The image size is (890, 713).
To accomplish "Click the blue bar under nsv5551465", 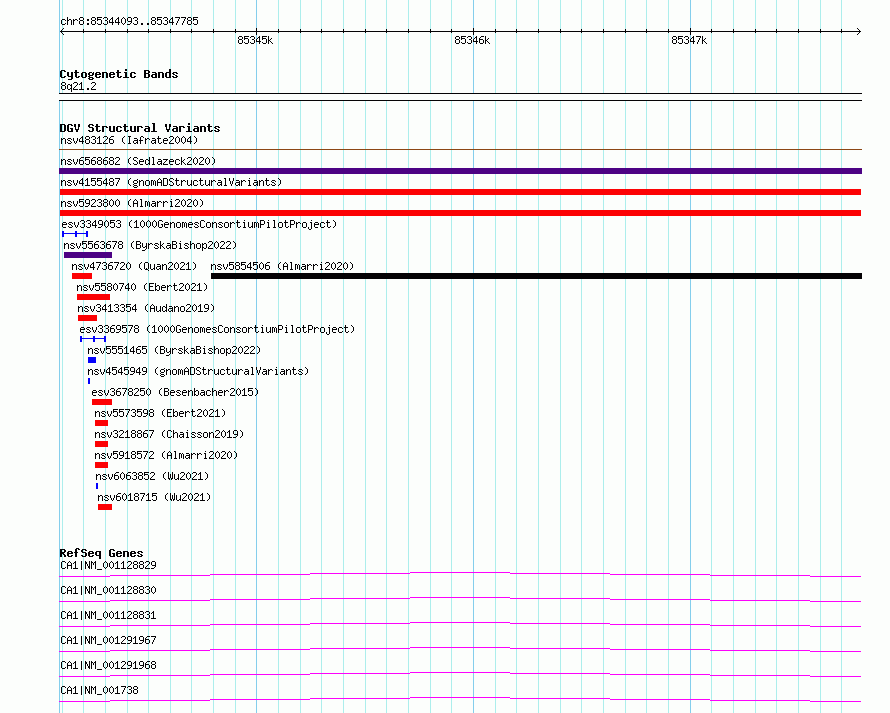I will click(92, 360).
